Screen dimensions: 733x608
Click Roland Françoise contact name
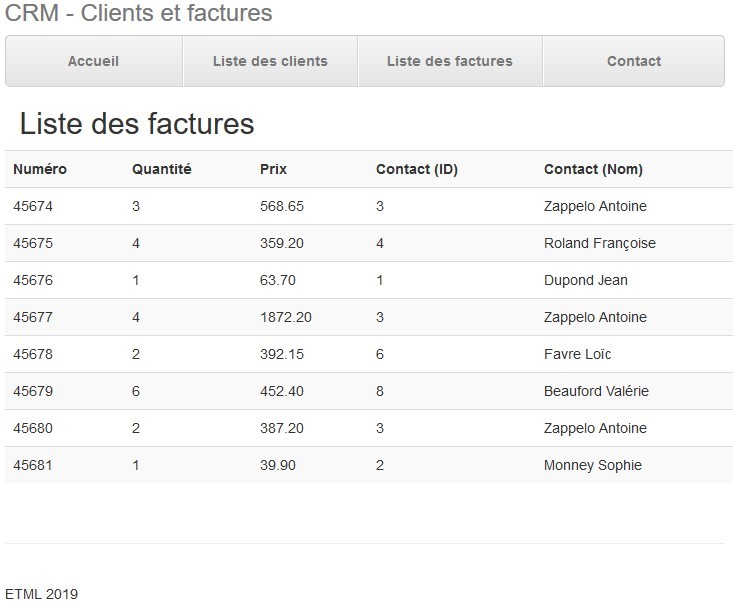[x=599, y=243]
